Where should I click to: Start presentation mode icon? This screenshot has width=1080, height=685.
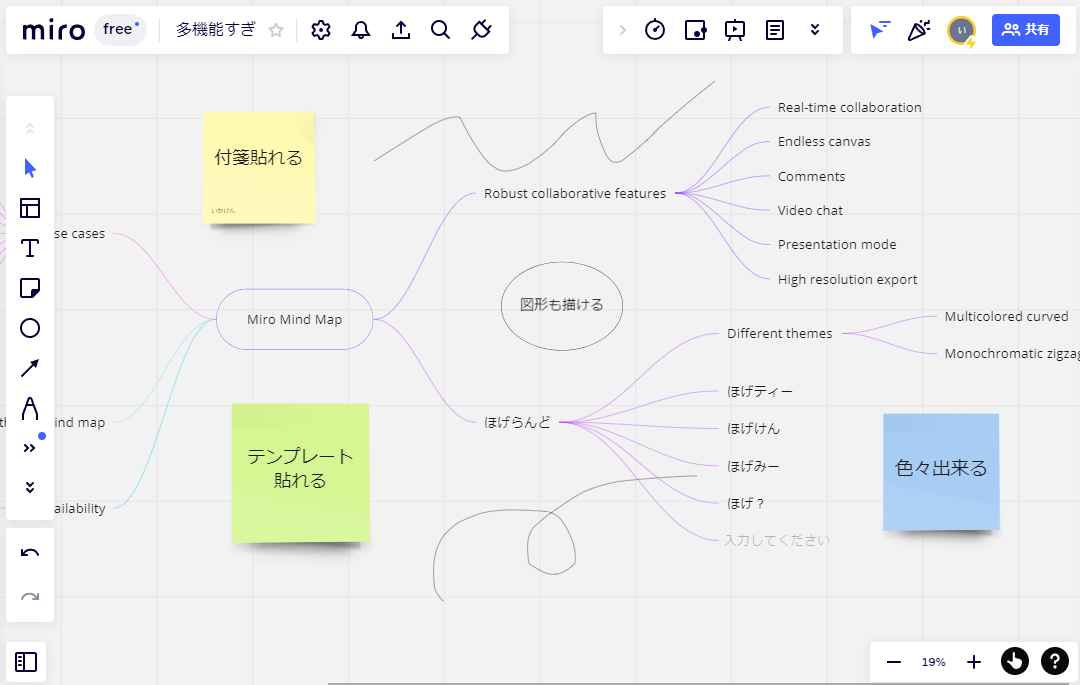735,30
